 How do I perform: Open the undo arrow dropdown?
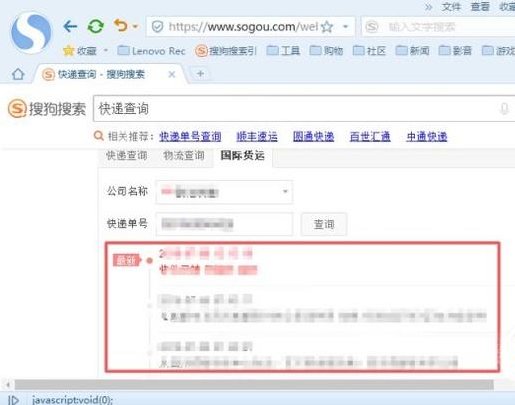[x=135, y=26]
